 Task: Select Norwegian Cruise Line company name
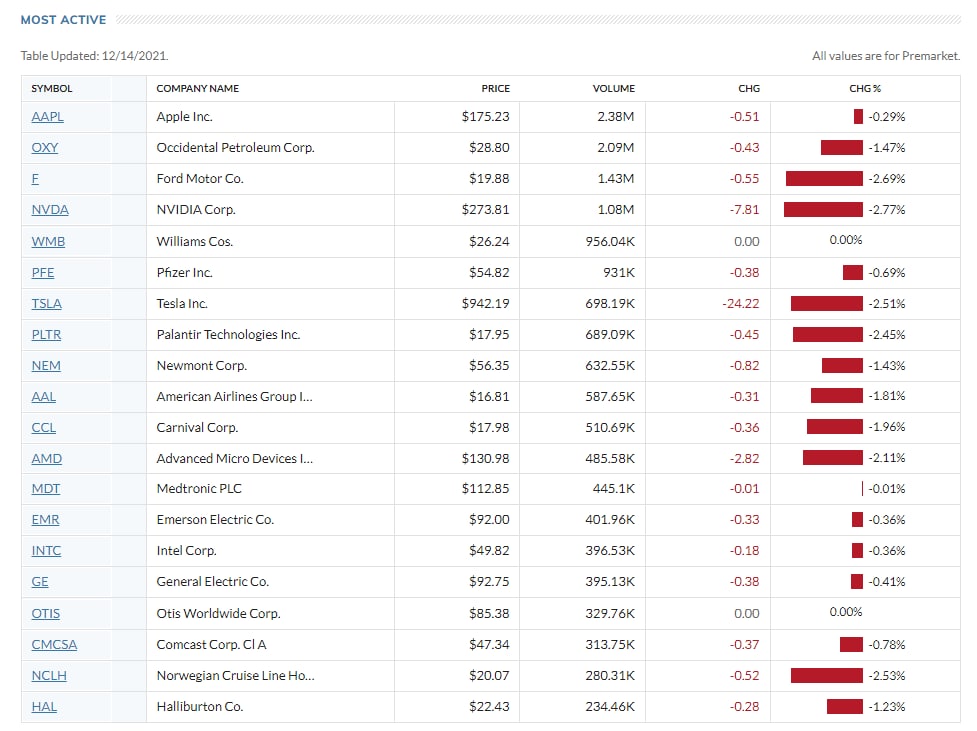(236, 676)
